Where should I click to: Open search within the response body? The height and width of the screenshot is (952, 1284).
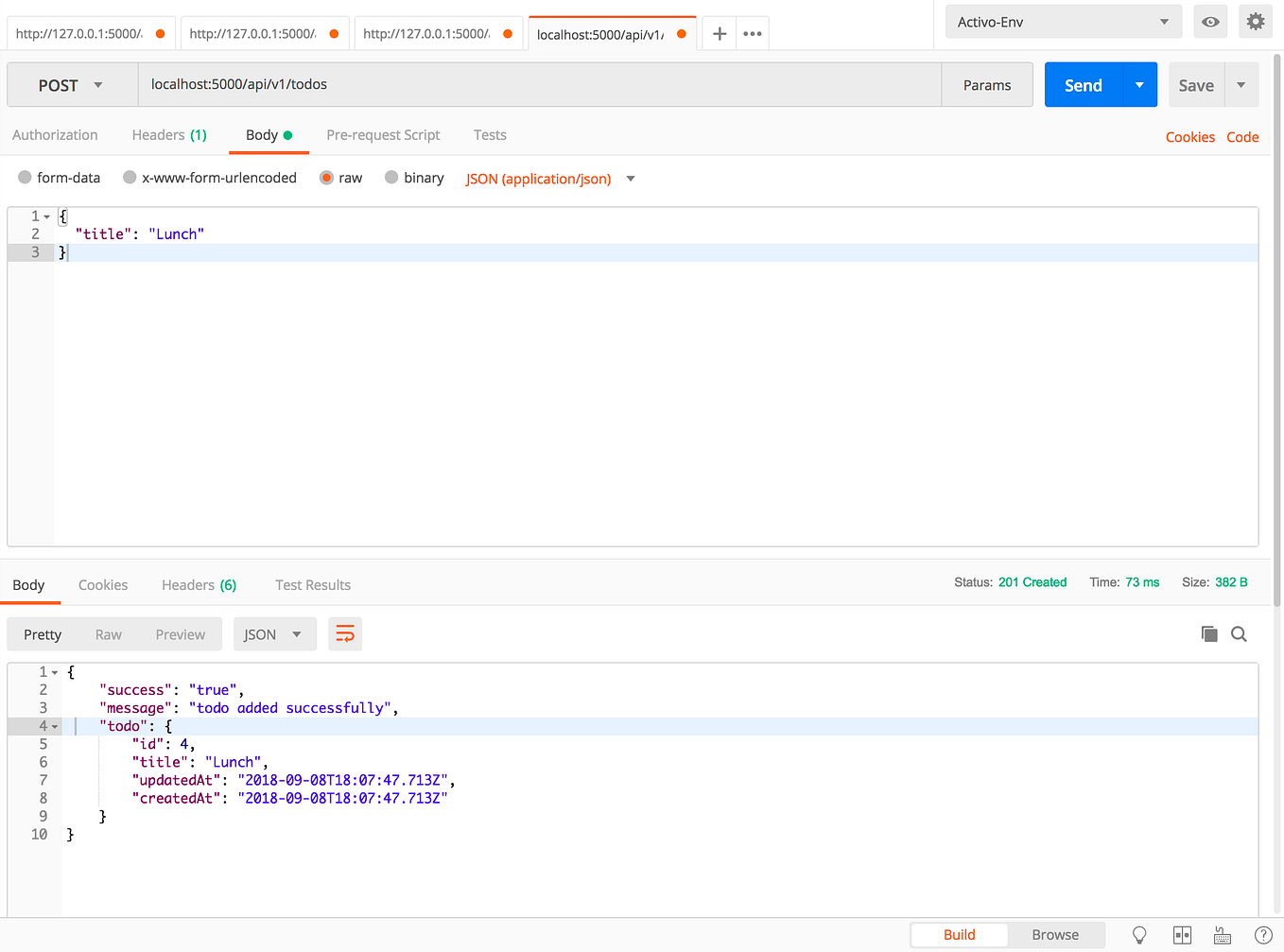(1239, 633)
